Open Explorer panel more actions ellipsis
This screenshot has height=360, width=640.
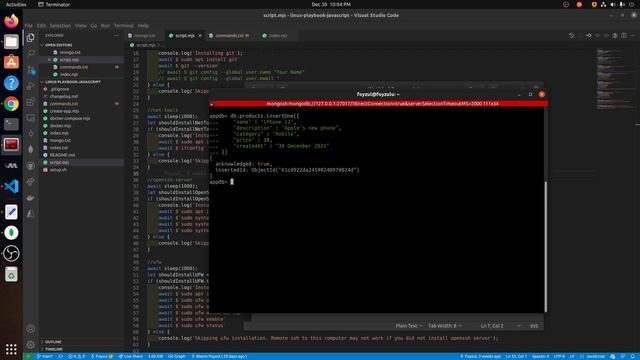click(116, 36)
